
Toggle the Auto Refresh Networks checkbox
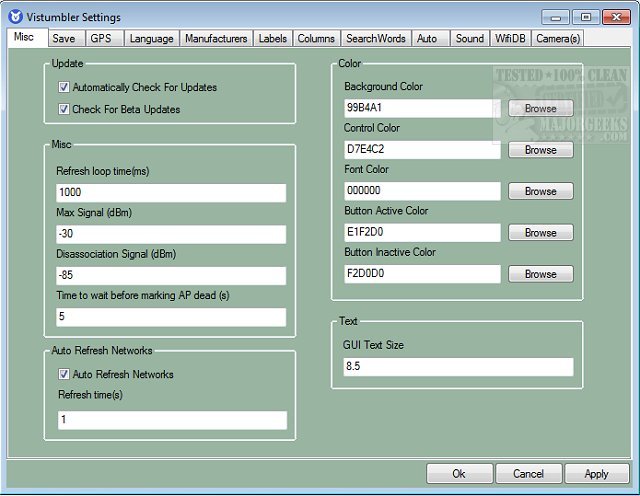pyautogui.click(x=64, y=374)
